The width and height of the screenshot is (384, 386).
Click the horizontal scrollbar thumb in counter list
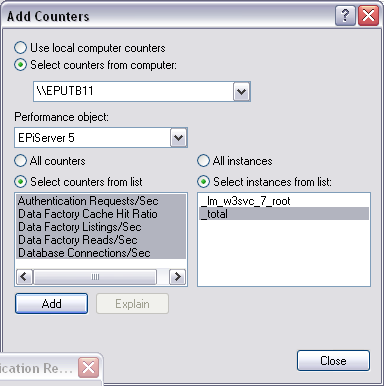(95, 276)
